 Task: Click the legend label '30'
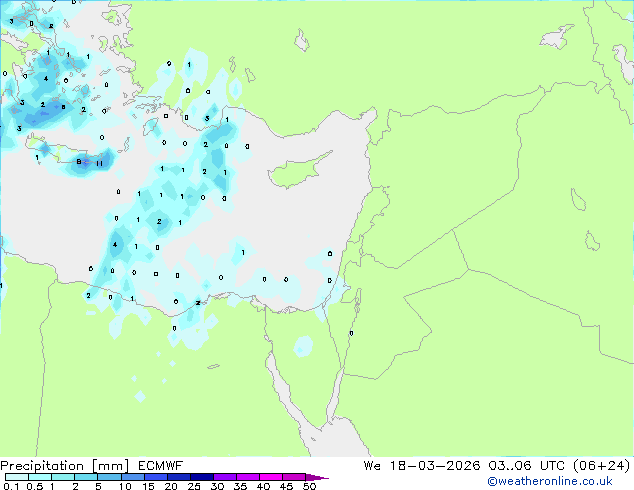tap(217, 486)
